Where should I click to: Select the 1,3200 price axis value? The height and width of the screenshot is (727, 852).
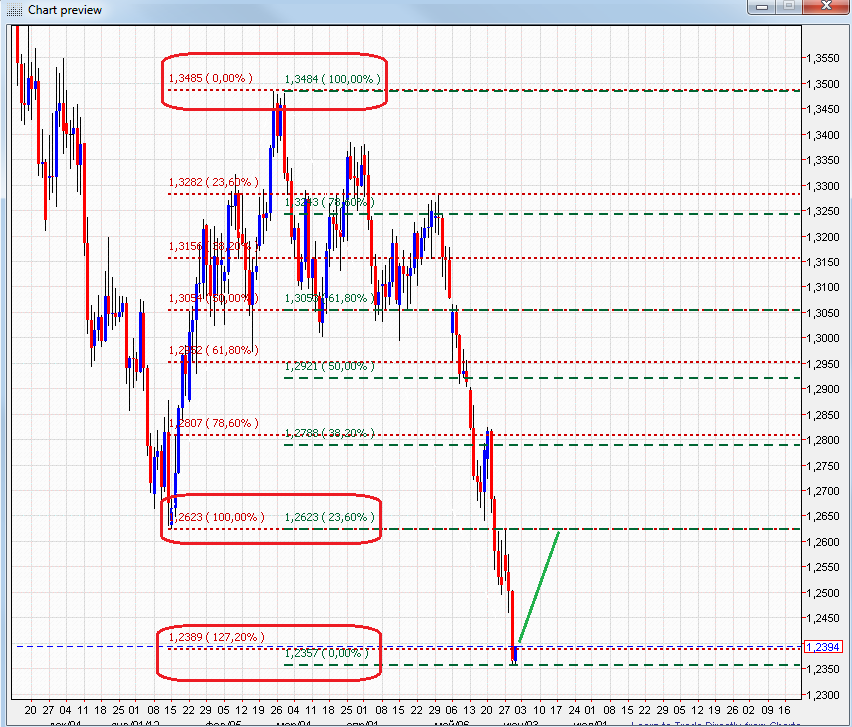click(x=823, y=237)
